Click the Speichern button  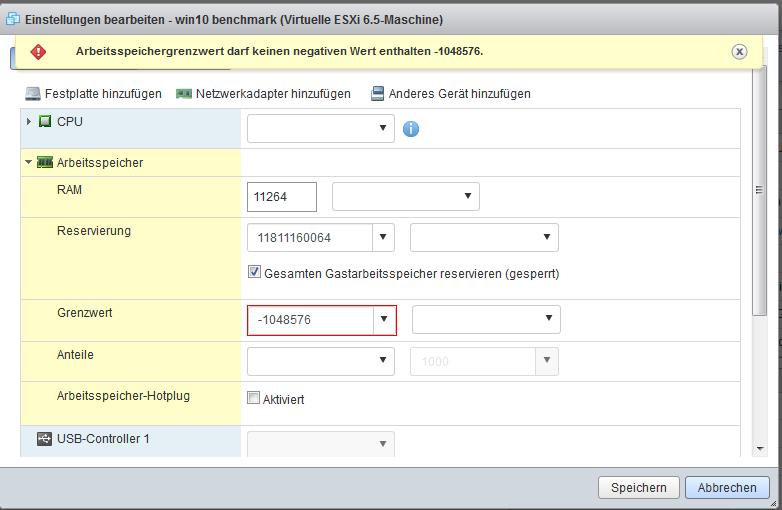point(638,488)
